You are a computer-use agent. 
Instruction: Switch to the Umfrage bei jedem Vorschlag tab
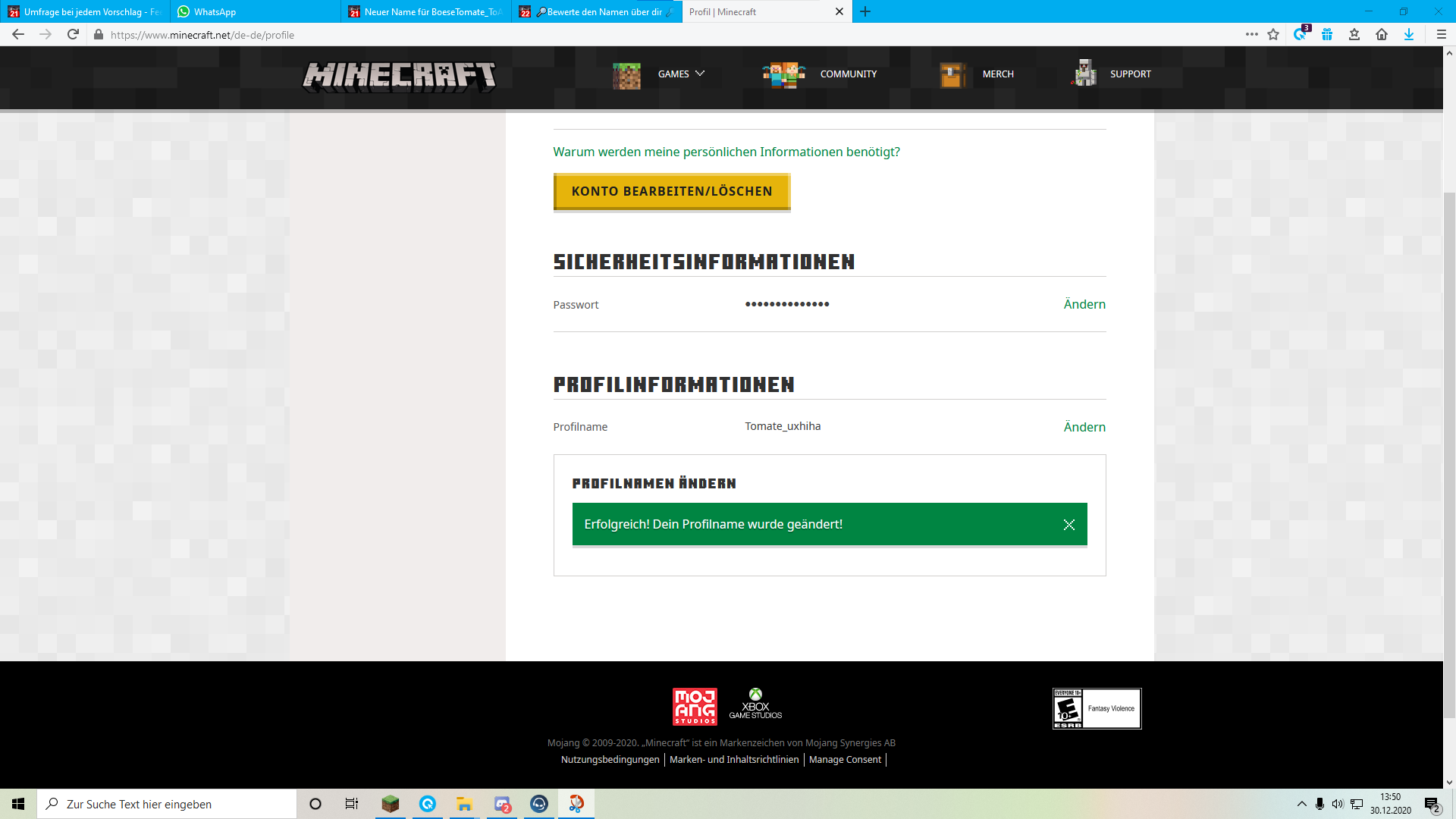click(85, 11)
